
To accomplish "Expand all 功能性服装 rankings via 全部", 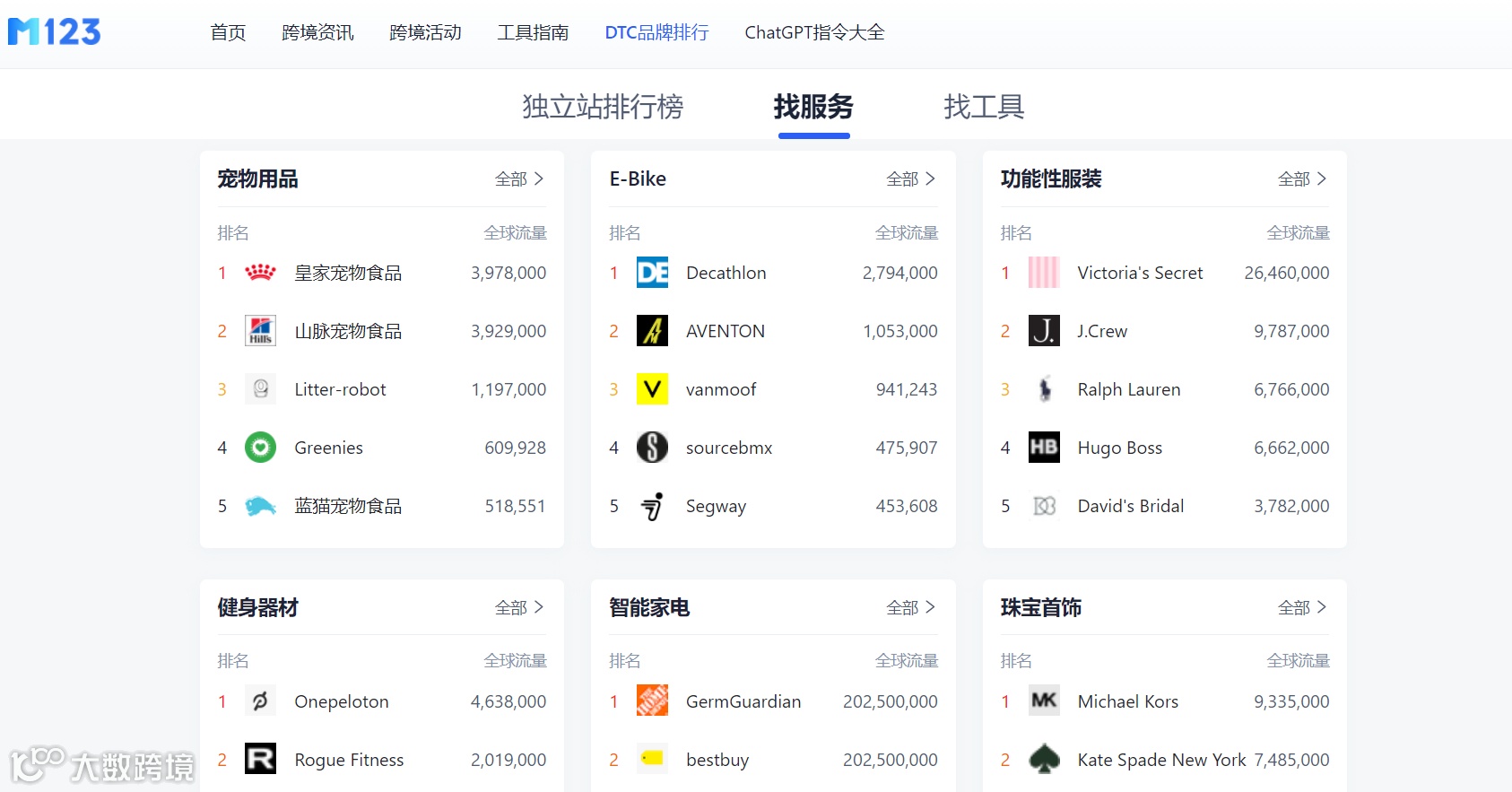I will (1303, 179).
